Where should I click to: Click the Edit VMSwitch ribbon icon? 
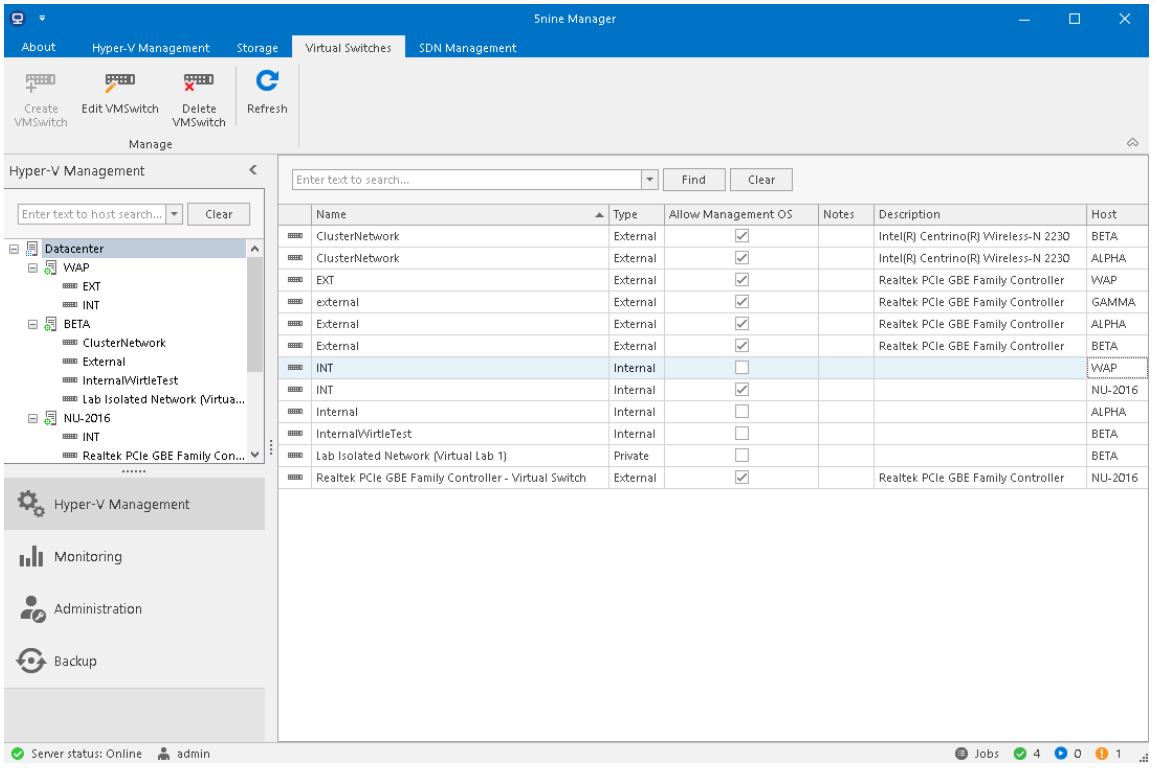pyautogui.click(x=120, y=82)
